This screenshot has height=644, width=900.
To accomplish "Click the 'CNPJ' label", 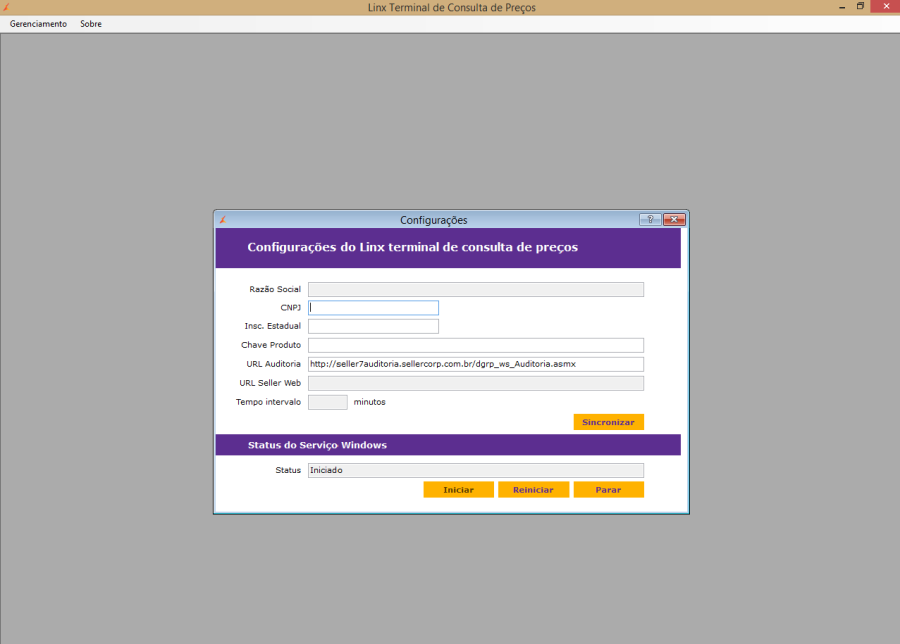I will pyautogui.click(x=290, y=308).
